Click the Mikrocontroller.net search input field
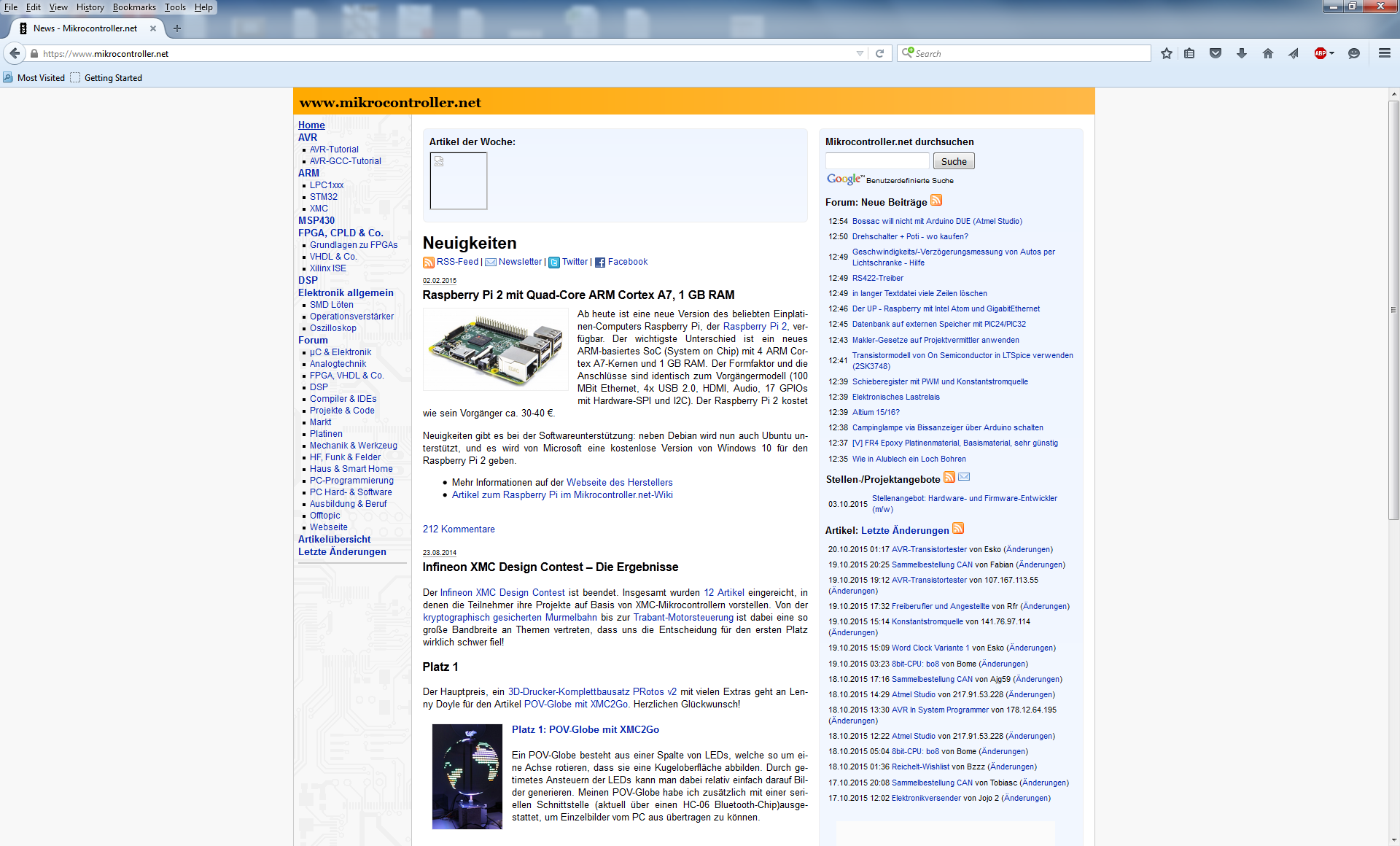This screenshot has height=846, width=1400. 877,161
